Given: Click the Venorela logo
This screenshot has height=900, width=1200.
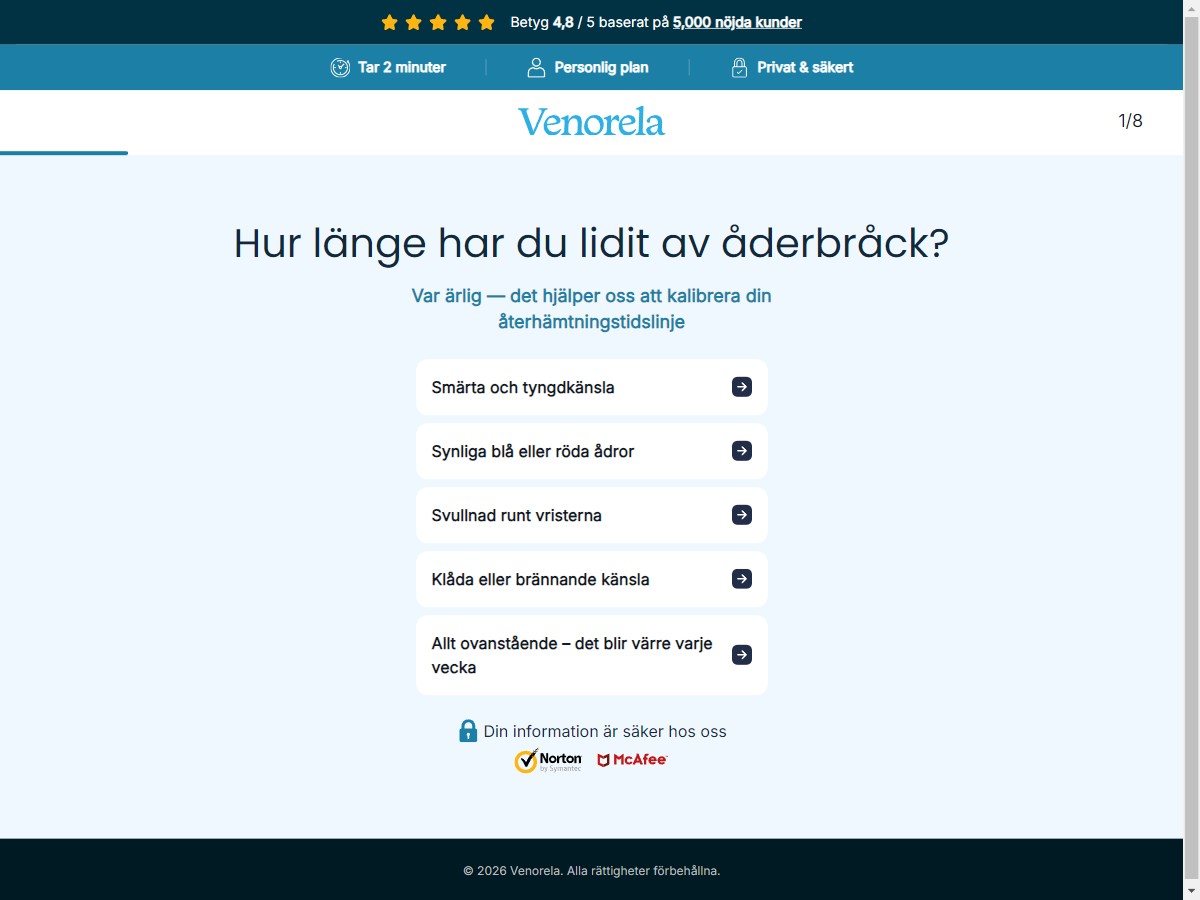Looking at the screenshot, I should 591,122.
